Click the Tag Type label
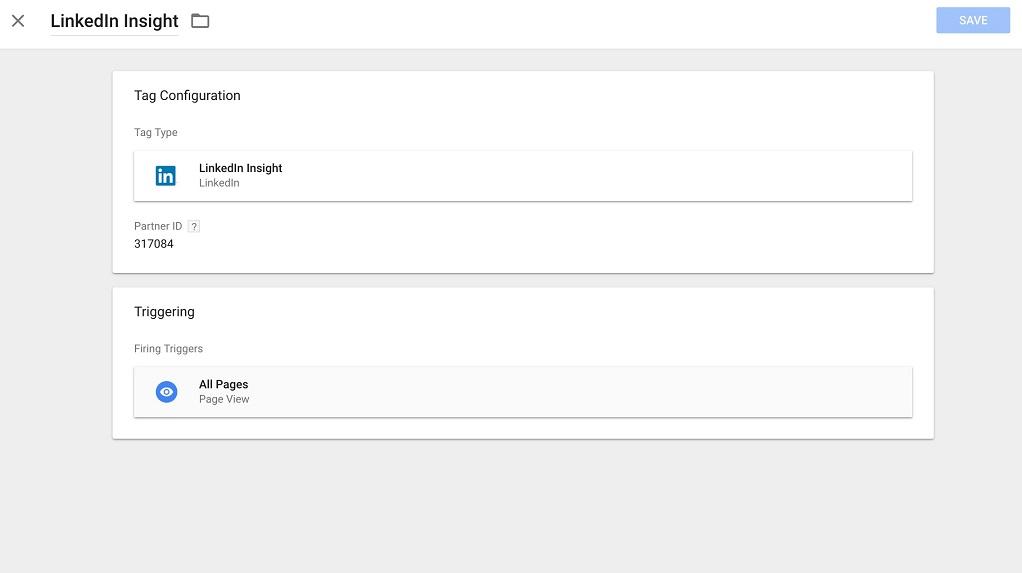This screenshot has height=573, width=1022. click(x=156, y=133)
